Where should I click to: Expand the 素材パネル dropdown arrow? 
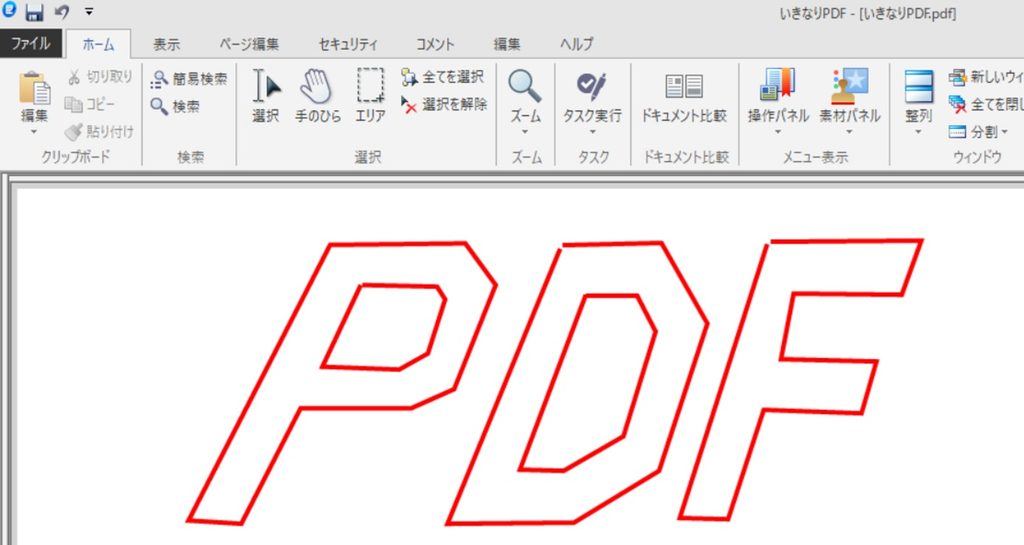coord(850,132)
